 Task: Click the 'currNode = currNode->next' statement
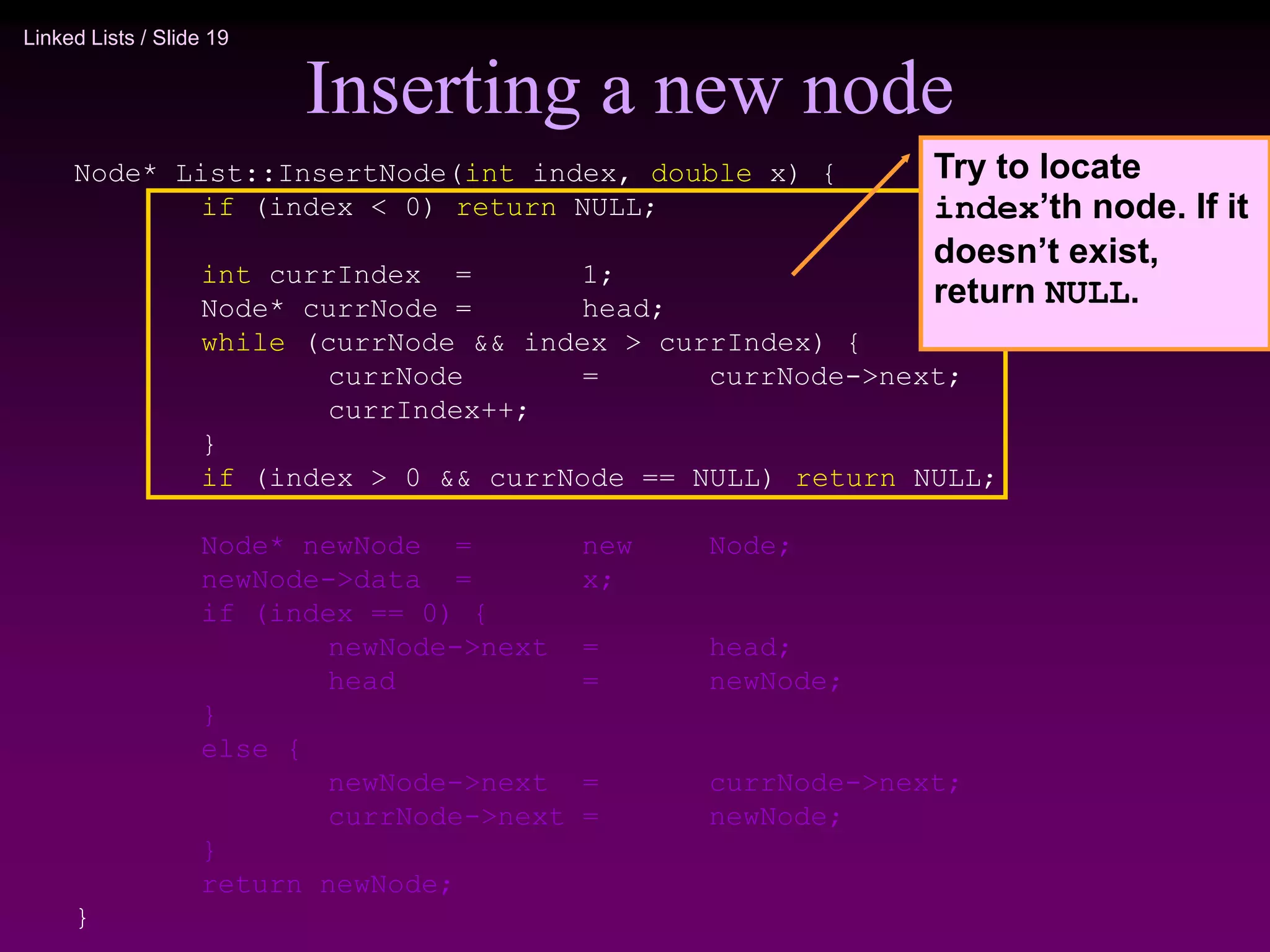(x=644, y=377)
